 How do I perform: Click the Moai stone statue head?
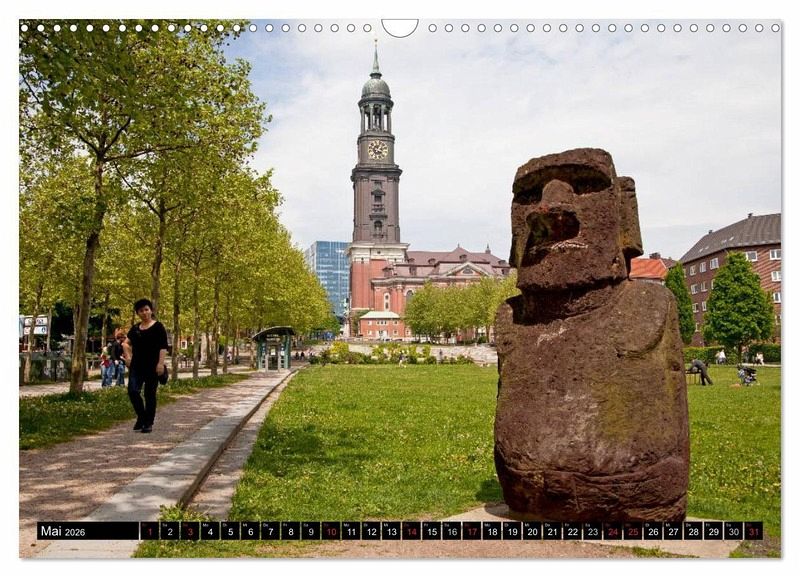coord(572,220)
